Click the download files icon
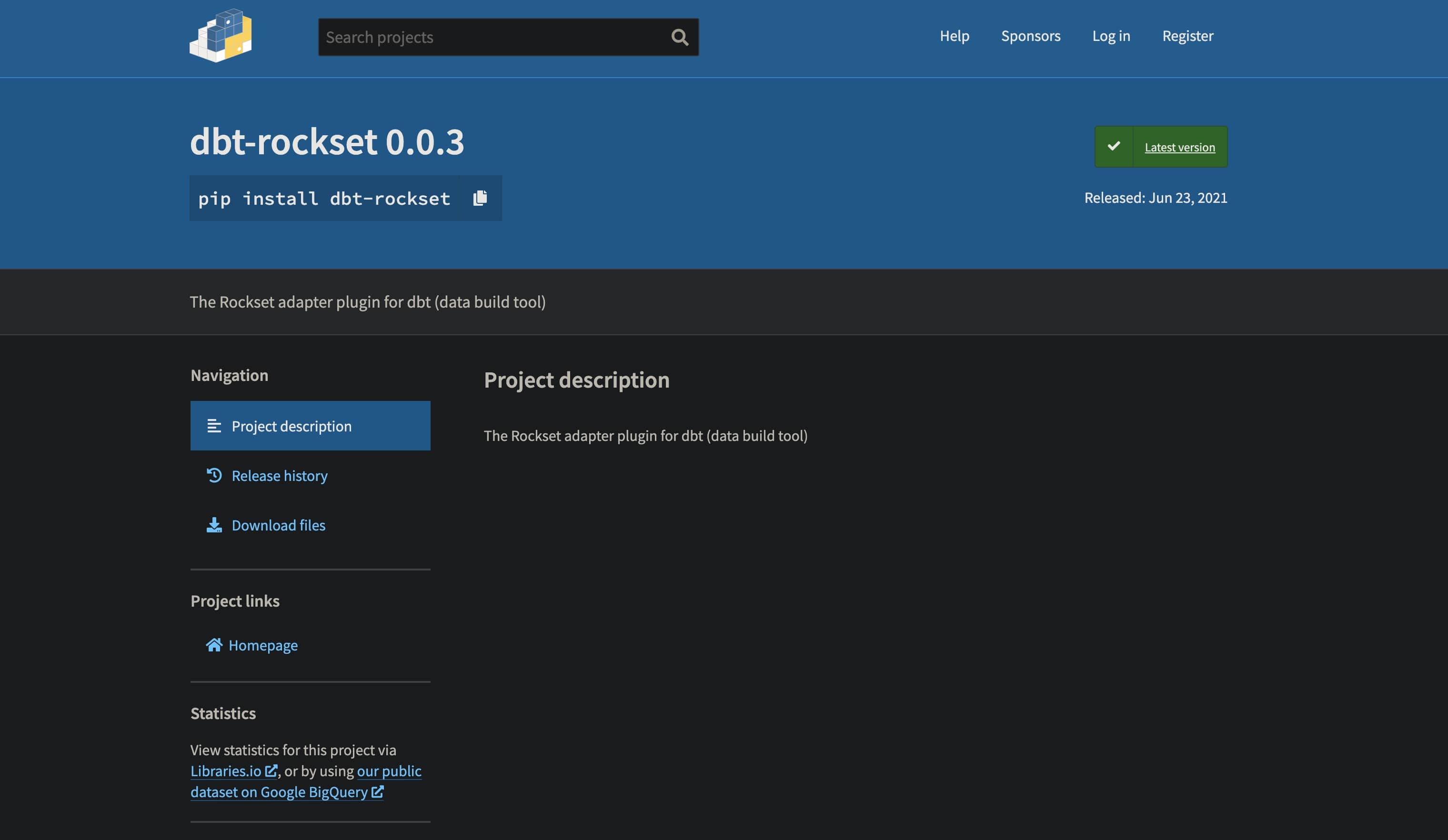 [213, 525]
